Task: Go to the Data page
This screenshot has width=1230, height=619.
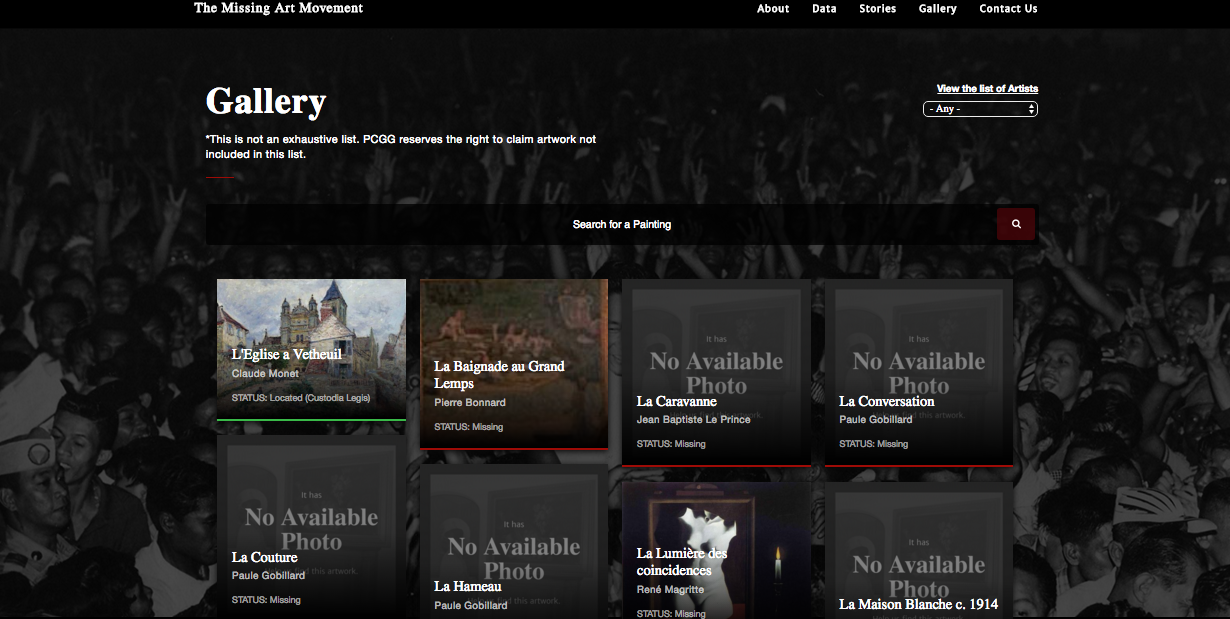Action: pos(824,9)
